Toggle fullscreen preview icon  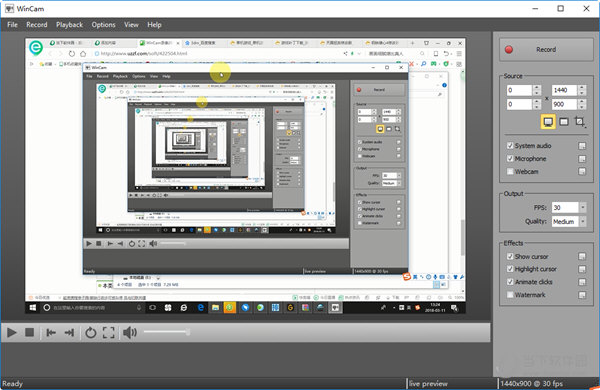point(109,333)
